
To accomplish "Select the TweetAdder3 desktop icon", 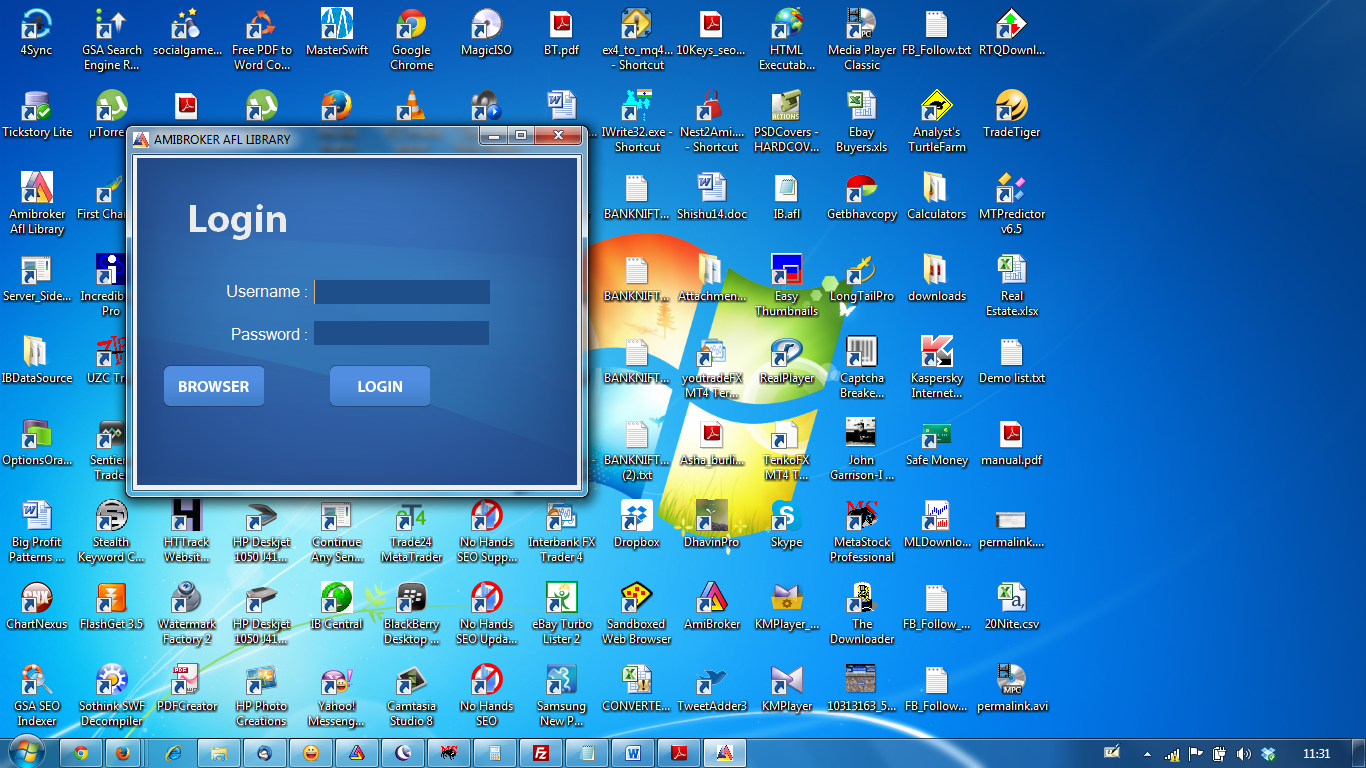I will pos(712,688).
